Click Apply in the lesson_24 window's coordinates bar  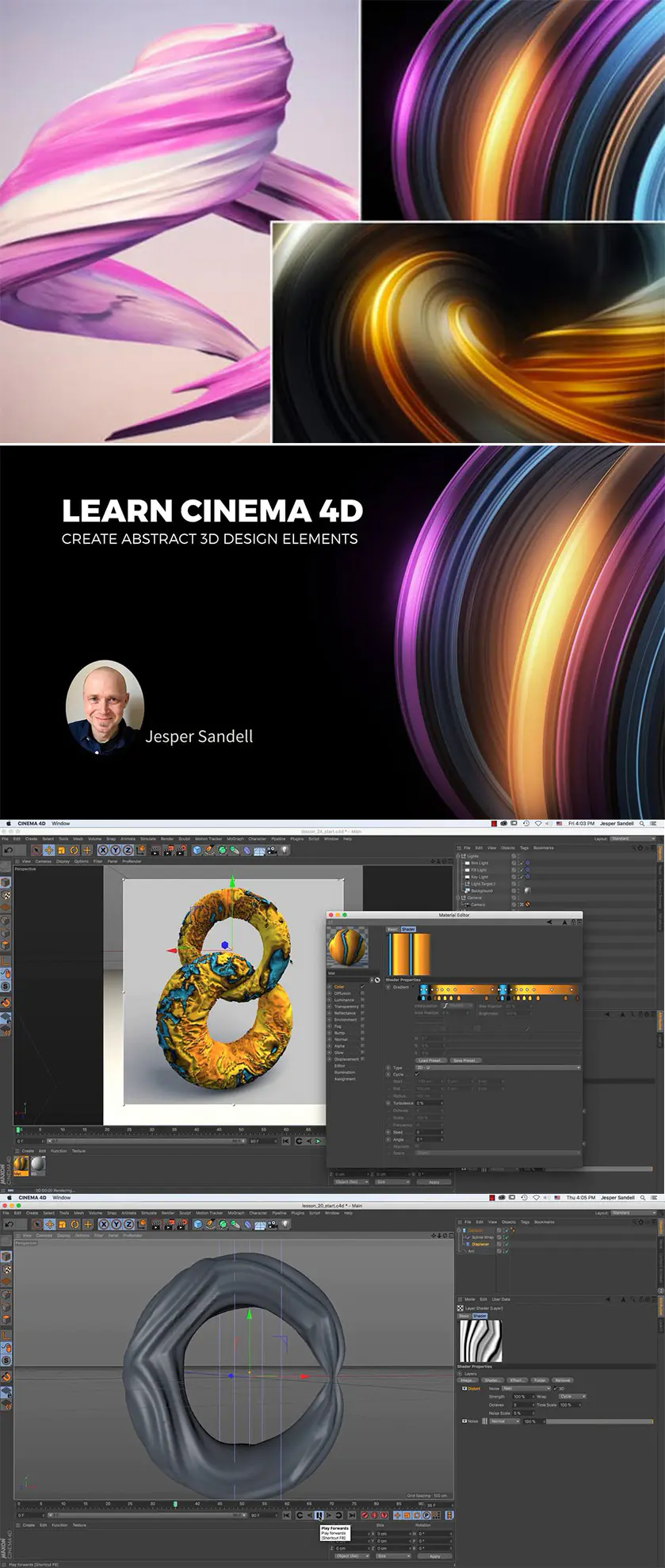(434, 1182)
